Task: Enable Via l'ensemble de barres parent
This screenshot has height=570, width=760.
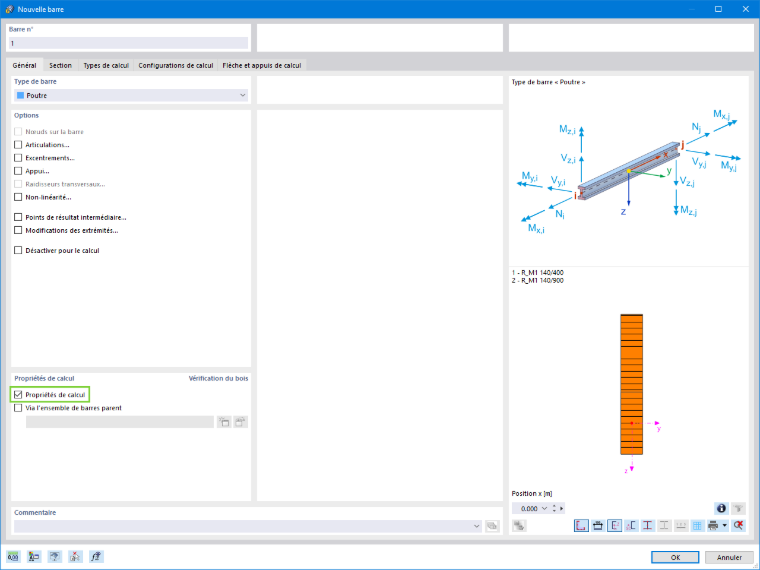Action: point(18,408)
